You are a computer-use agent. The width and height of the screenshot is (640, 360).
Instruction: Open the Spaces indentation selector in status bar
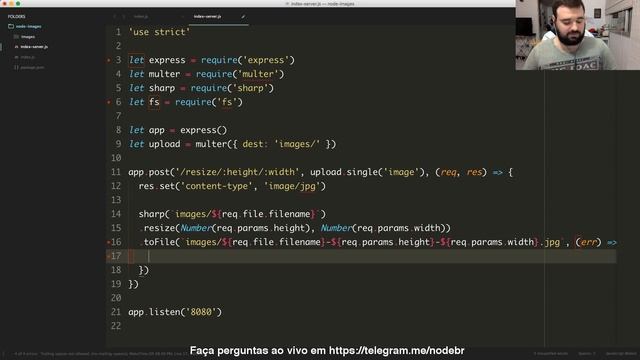587,353
